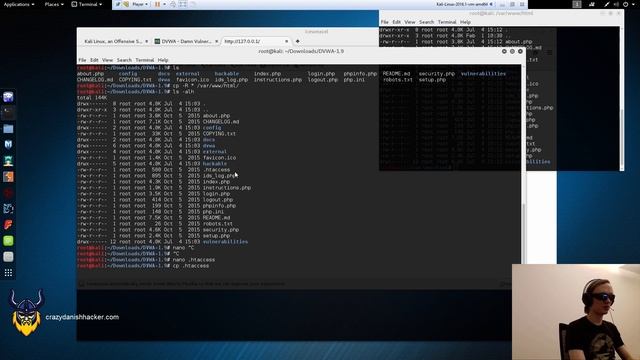Launch Armitage from the dock
The image size is (640, 360).
coord(8,161)
